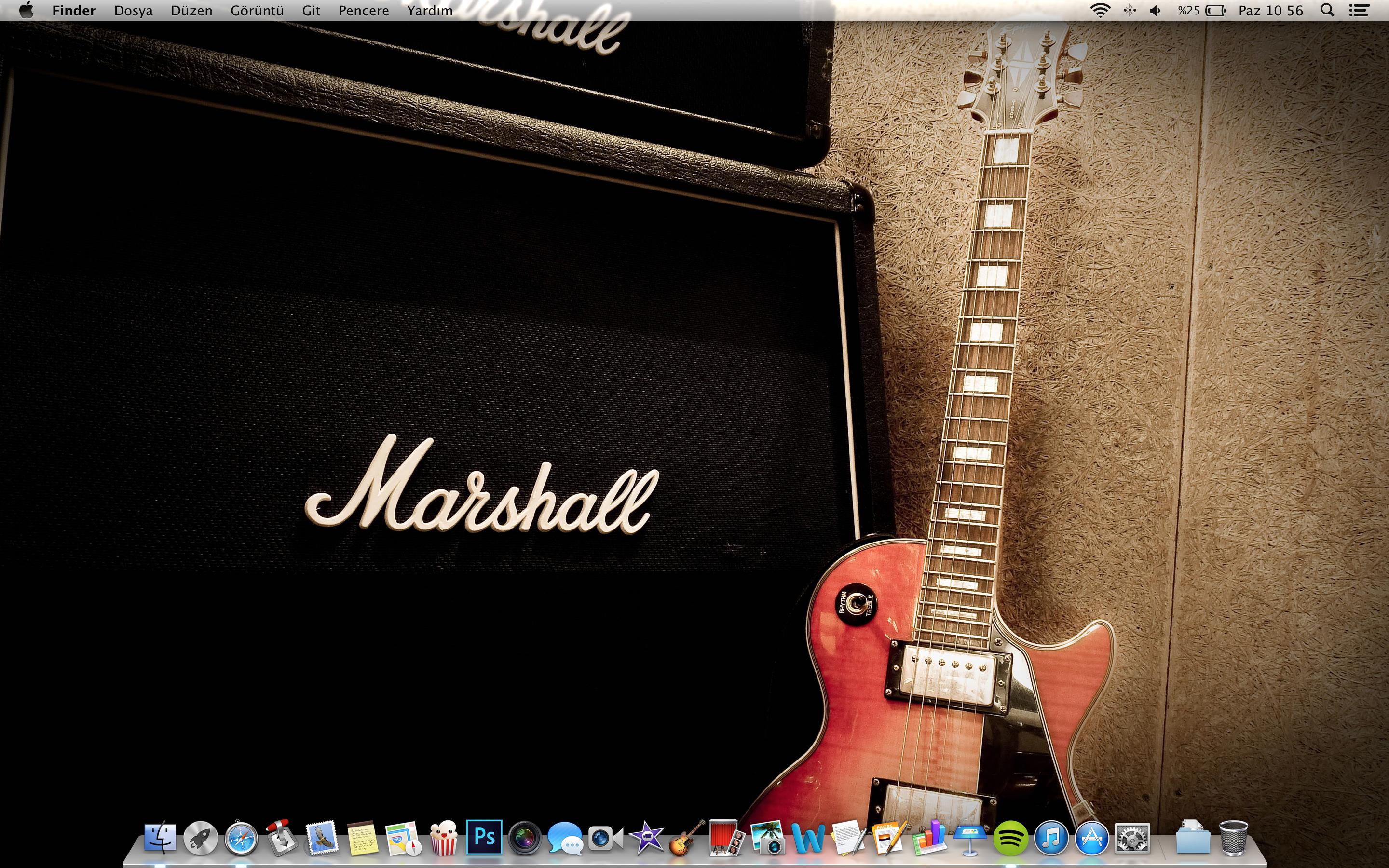Click the Paz 10 56 clock
This screenshot has height=868, width=1389.
tap(1270, 10)
